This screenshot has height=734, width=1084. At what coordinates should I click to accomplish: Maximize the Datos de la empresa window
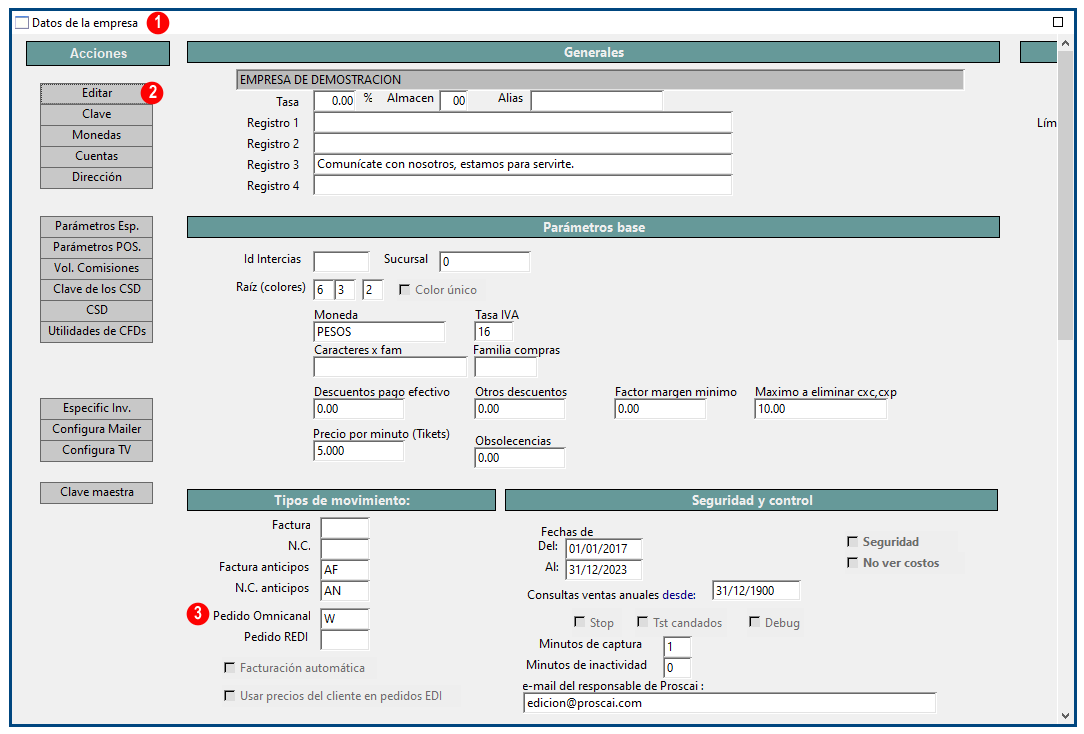pyautogui.click(x=1058, y=22)
